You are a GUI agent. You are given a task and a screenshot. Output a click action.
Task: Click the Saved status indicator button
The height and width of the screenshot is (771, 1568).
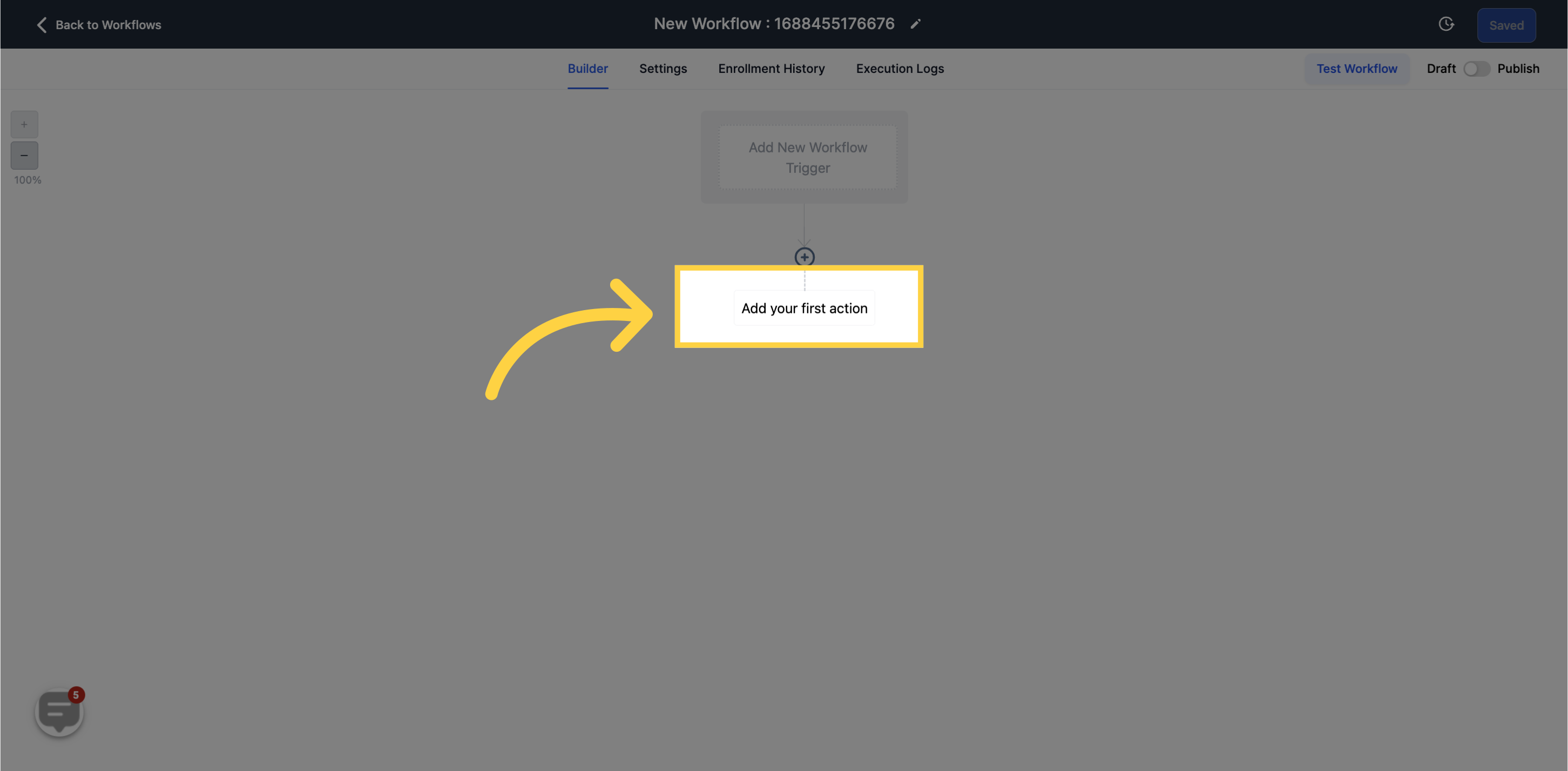[x=1505, y=24]
